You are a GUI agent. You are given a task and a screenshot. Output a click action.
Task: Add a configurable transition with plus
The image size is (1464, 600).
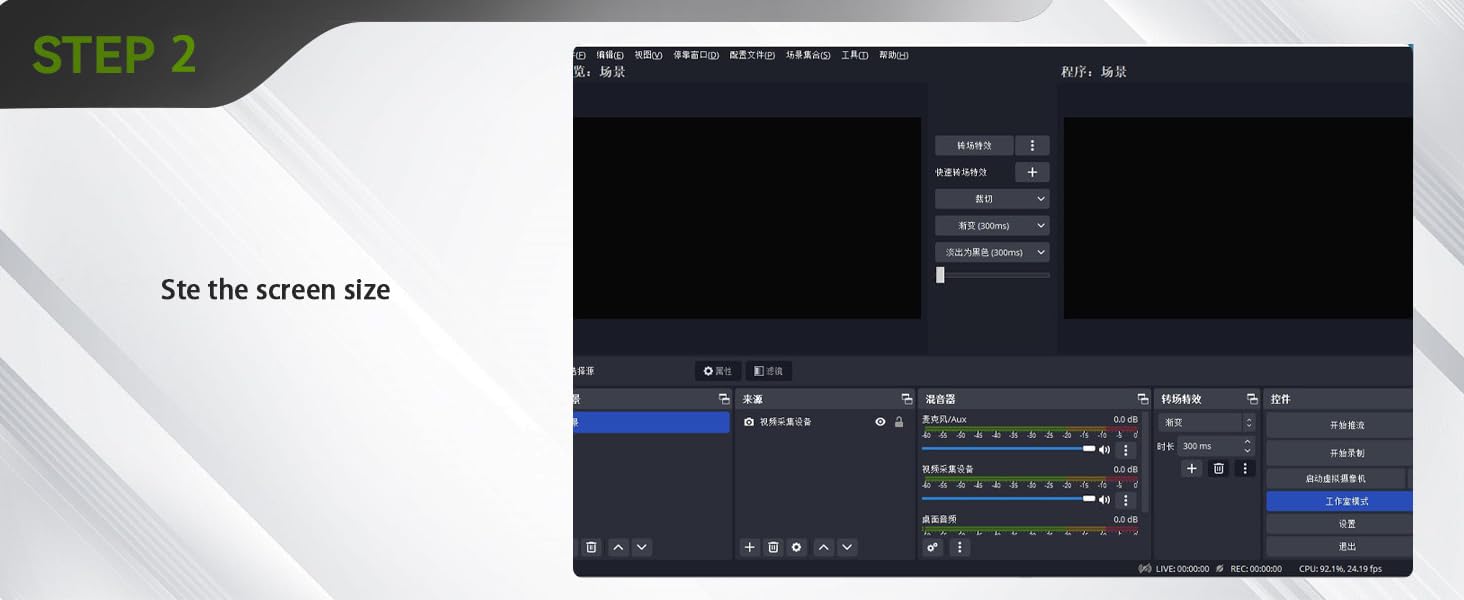tap(1191, 468)
